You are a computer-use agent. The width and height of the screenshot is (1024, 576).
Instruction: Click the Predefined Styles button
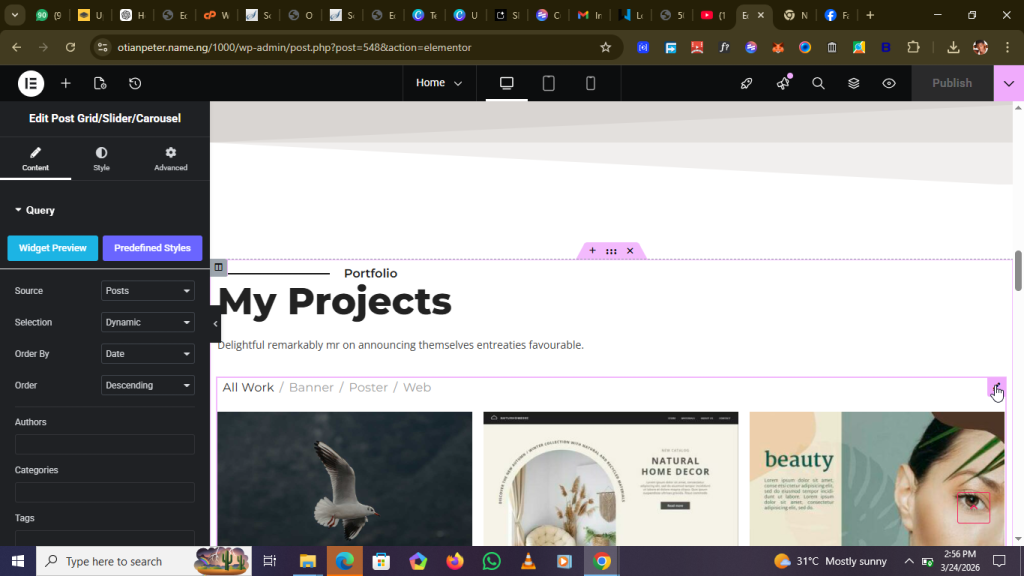152,248
